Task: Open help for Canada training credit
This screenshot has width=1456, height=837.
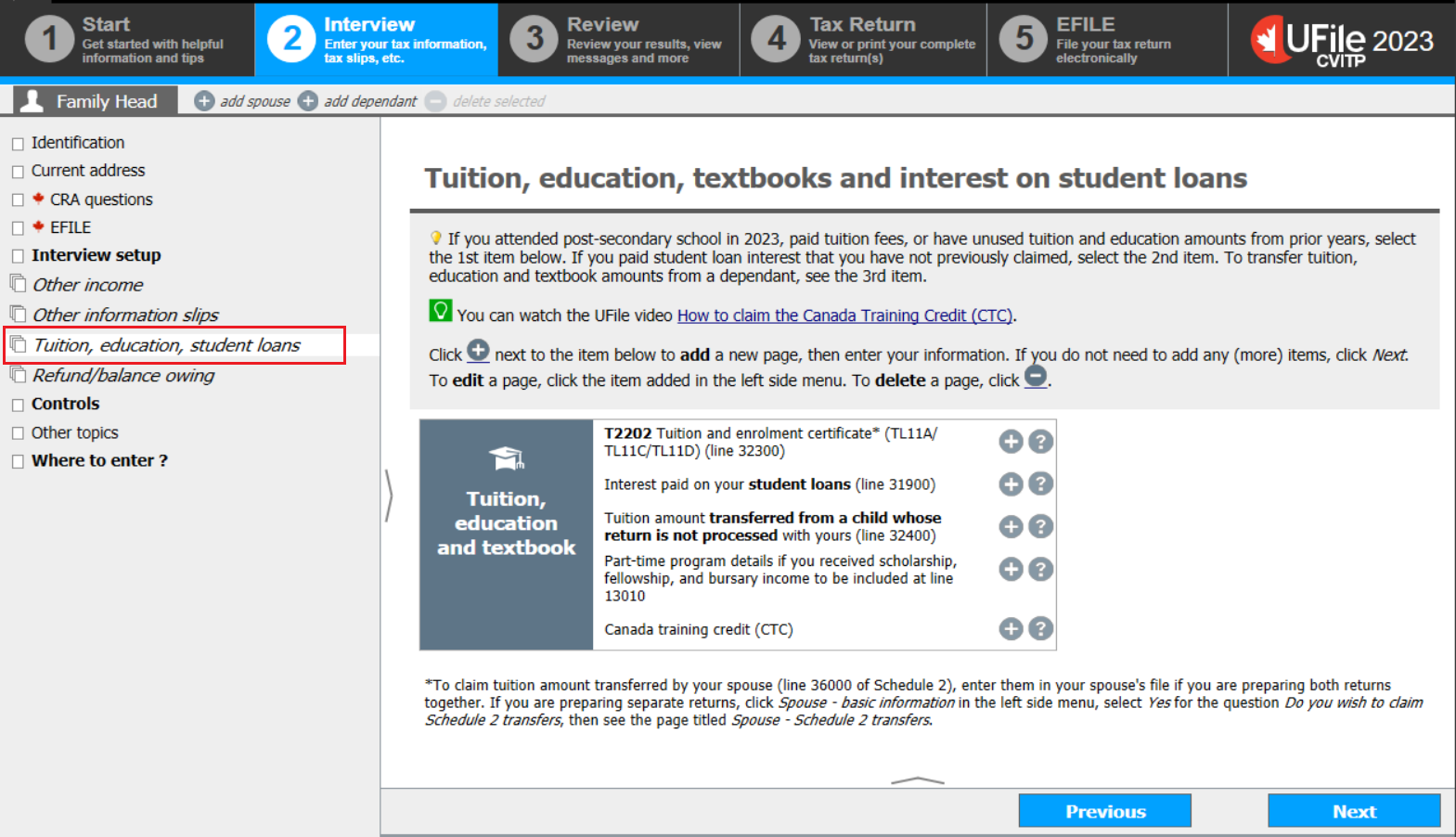Action: coord(1041,629)
